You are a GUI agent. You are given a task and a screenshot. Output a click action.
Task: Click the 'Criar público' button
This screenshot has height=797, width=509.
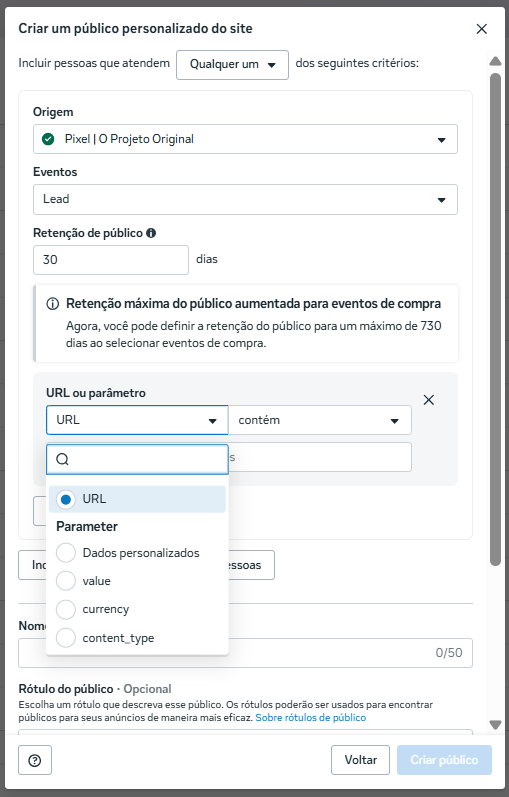[x=444, y=760]
